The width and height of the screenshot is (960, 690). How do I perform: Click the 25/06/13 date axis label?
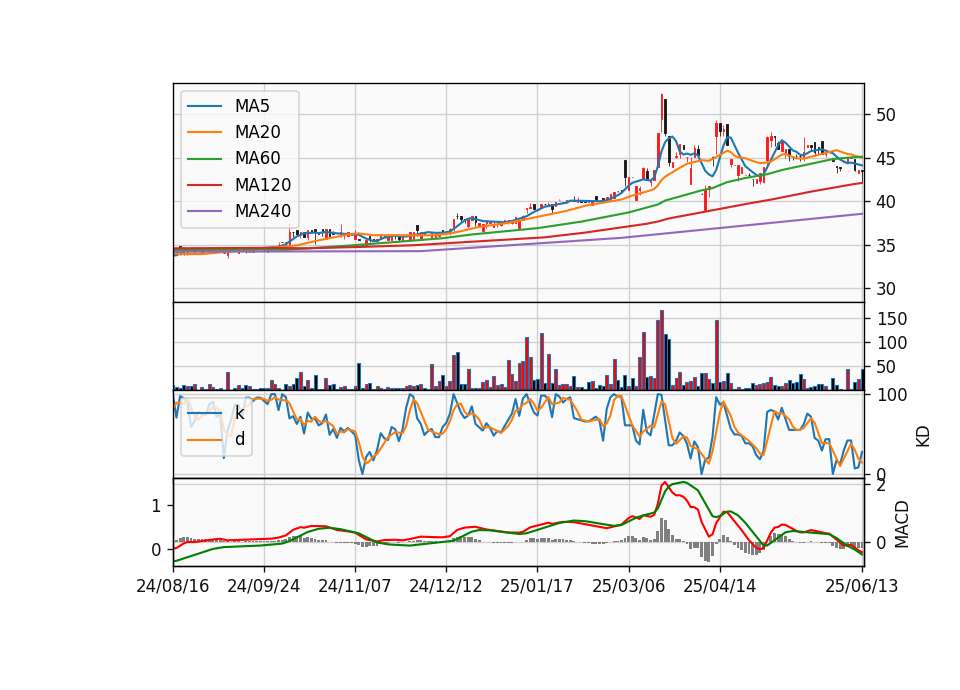coord(862,586)
